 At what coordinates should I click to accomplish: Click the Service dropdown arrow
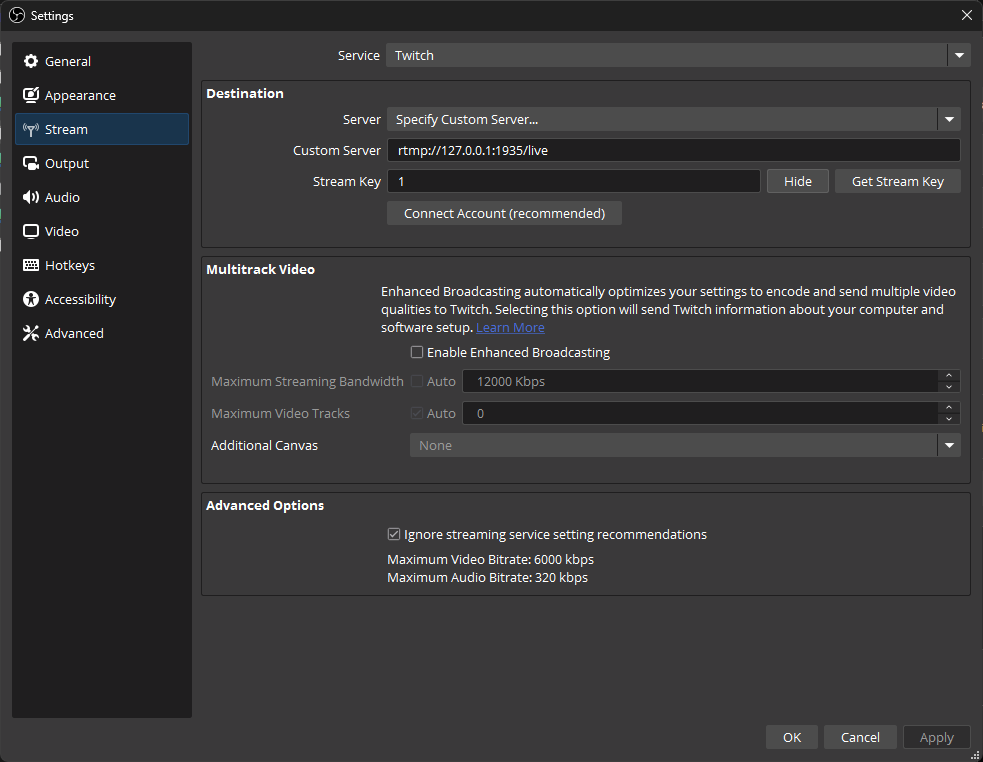pos(959,55)
